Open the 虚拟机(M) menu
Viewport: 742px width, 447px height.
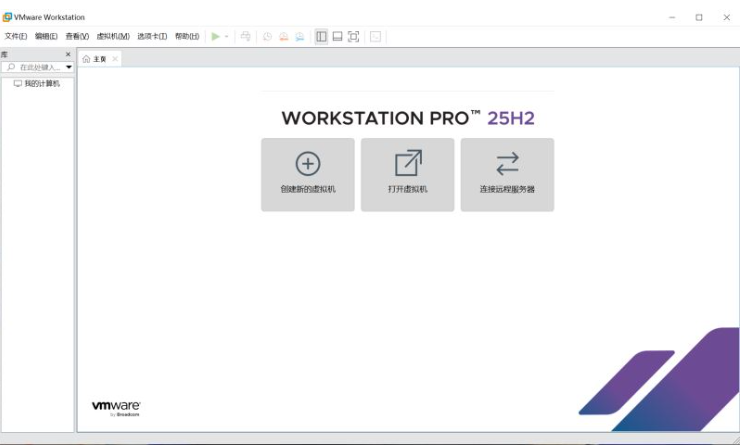tap(113, 36)
